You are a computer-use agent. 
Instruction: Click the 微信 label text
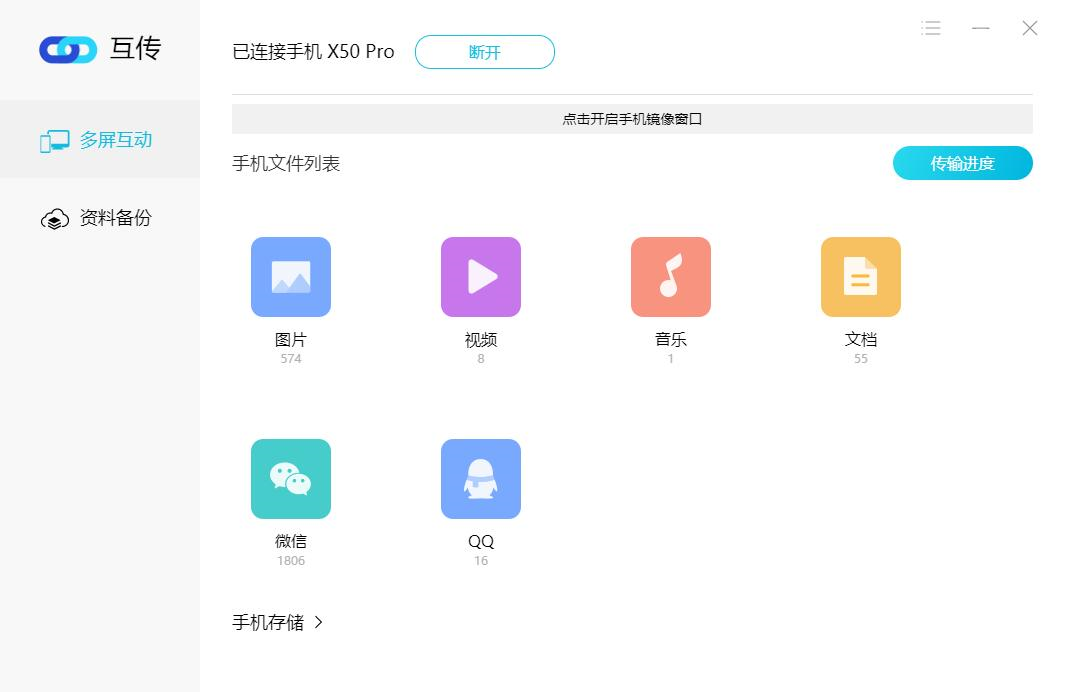(291, 541)
